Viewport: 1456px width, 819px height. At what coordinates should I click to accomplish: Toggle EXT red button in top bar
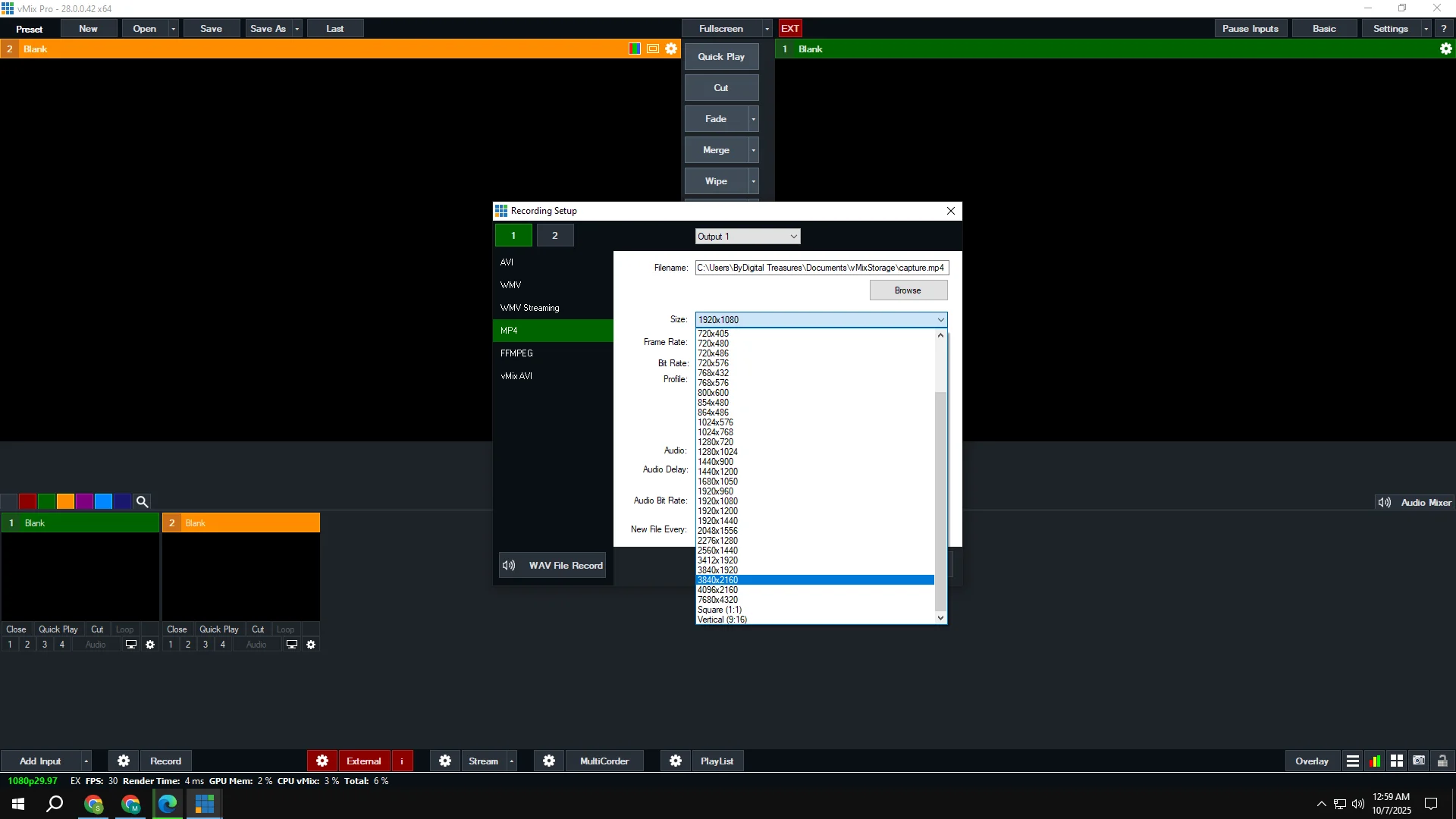[790, 28]
